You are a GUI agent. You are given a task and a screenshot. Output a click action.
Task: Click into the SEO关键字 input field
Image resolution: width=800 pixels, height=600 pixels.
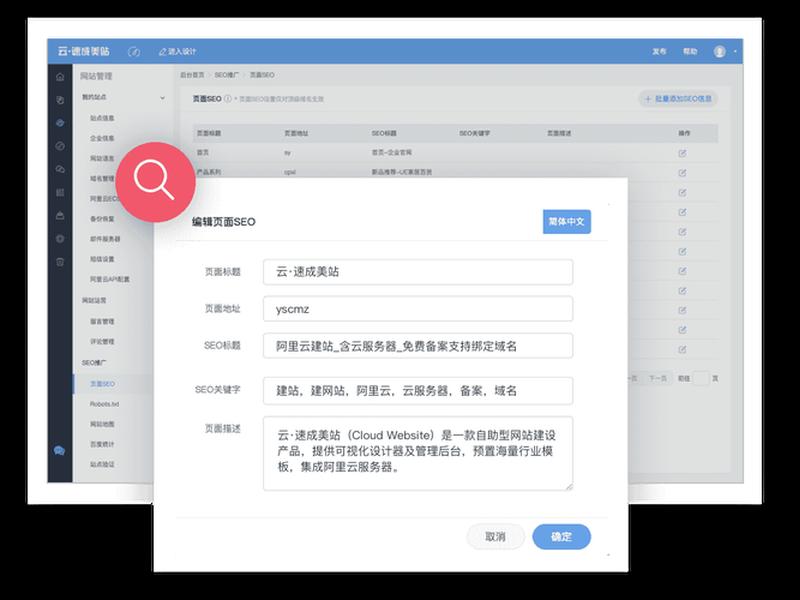click(418, 391)
